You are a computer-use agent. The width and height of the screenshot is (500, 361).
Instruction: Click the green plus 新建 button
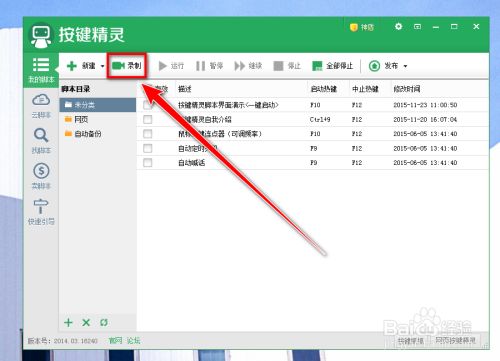(81, 66)
